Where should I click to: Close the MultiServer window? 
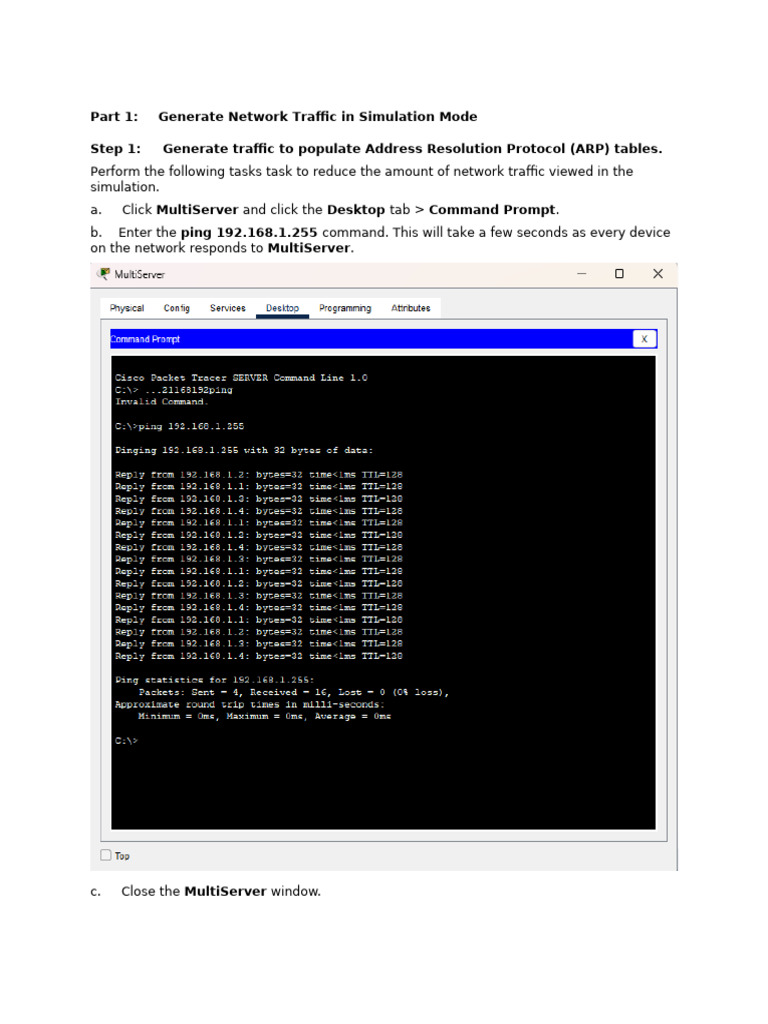pyautogui.click(x=658, y=274)
